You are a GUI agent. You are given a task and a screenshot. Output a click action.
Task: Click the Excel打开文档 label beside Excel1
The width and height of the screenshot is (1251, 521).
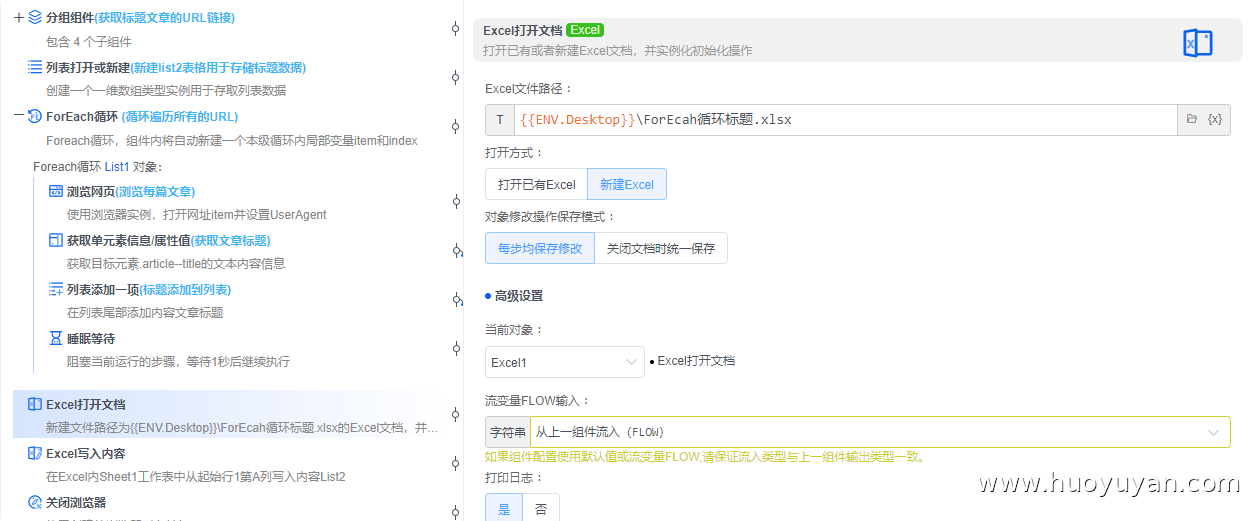pyautogui.click(x=696, y=361)
